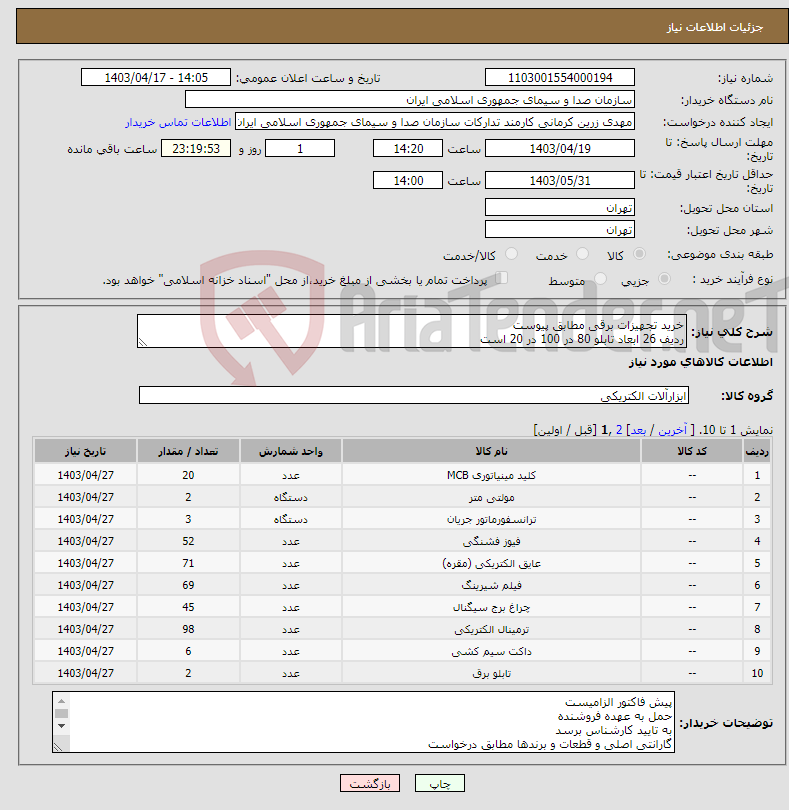Click the remaining days field showing 1
Viewport: 789px width, 810px height.
point(300,148)
